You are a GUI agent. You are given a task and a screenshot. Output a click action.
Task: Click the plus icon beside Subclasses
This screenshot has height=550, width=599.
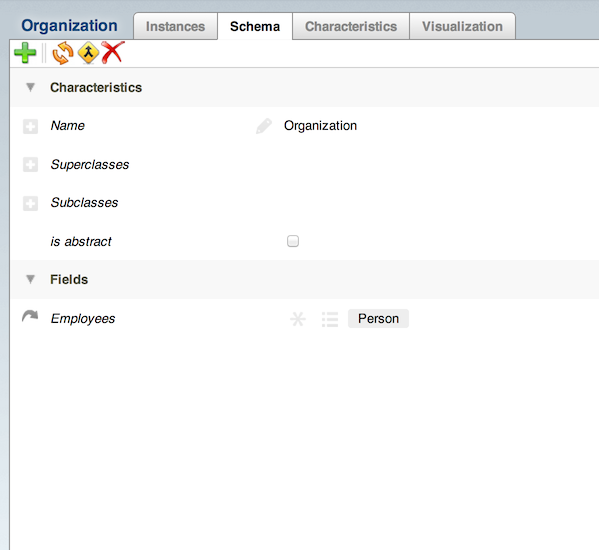pyautogui.click(x=30, y=203)
